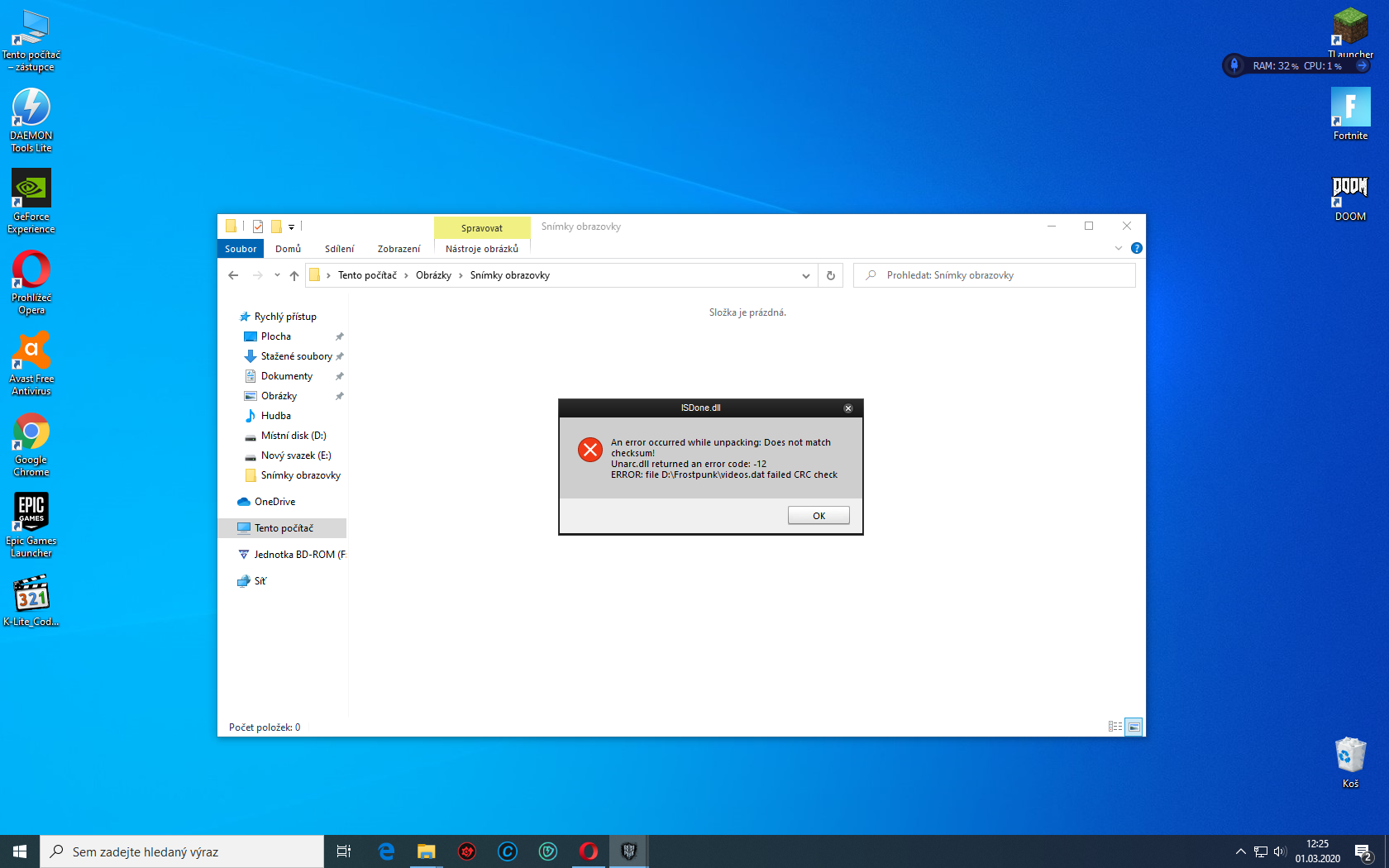The width and height of the screenshot is (1389, 868).
Task: Open File Explorer help icon
Action: click(1137, 248)
